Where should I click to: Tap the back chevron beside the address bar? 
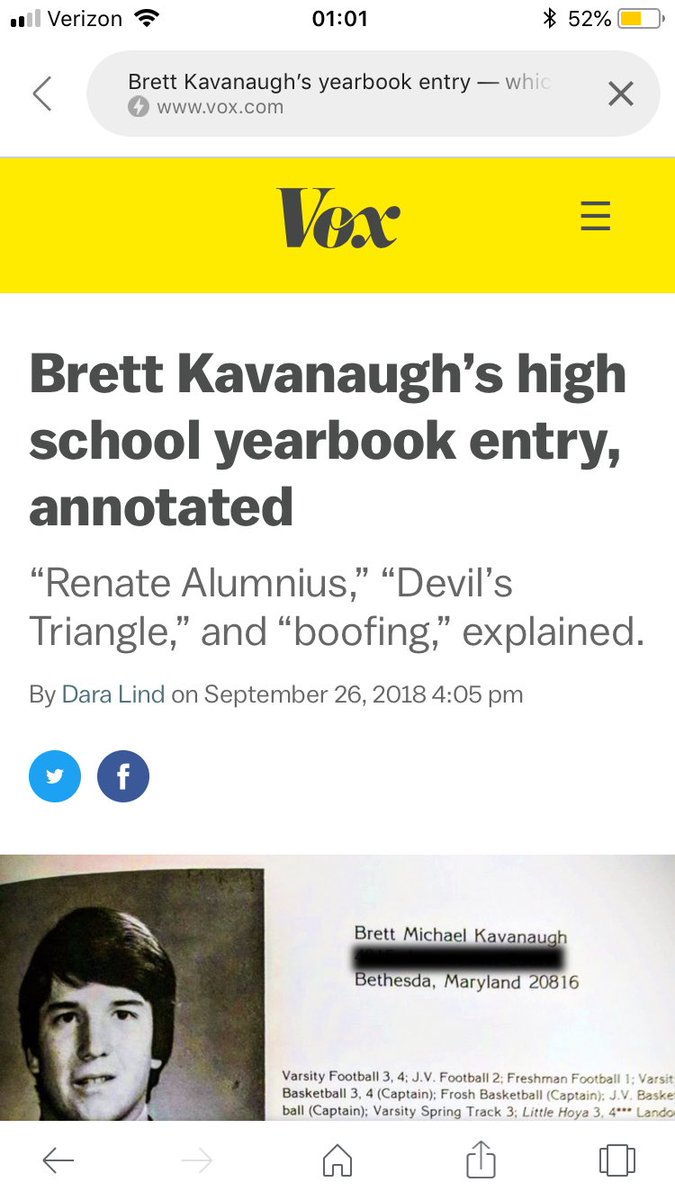pyautogui.click(x=41, y=94)
